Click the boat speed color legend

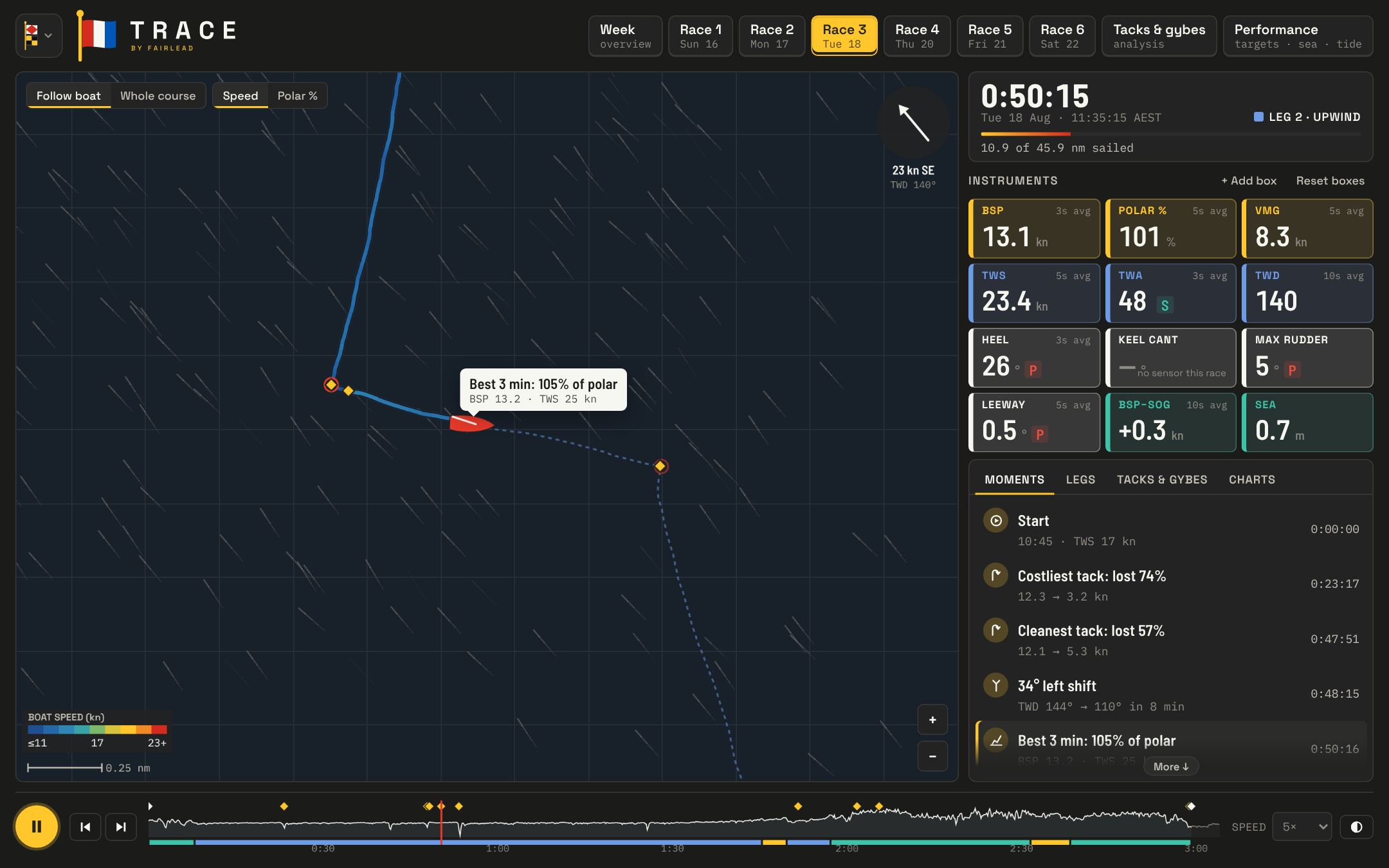point(97,730)
